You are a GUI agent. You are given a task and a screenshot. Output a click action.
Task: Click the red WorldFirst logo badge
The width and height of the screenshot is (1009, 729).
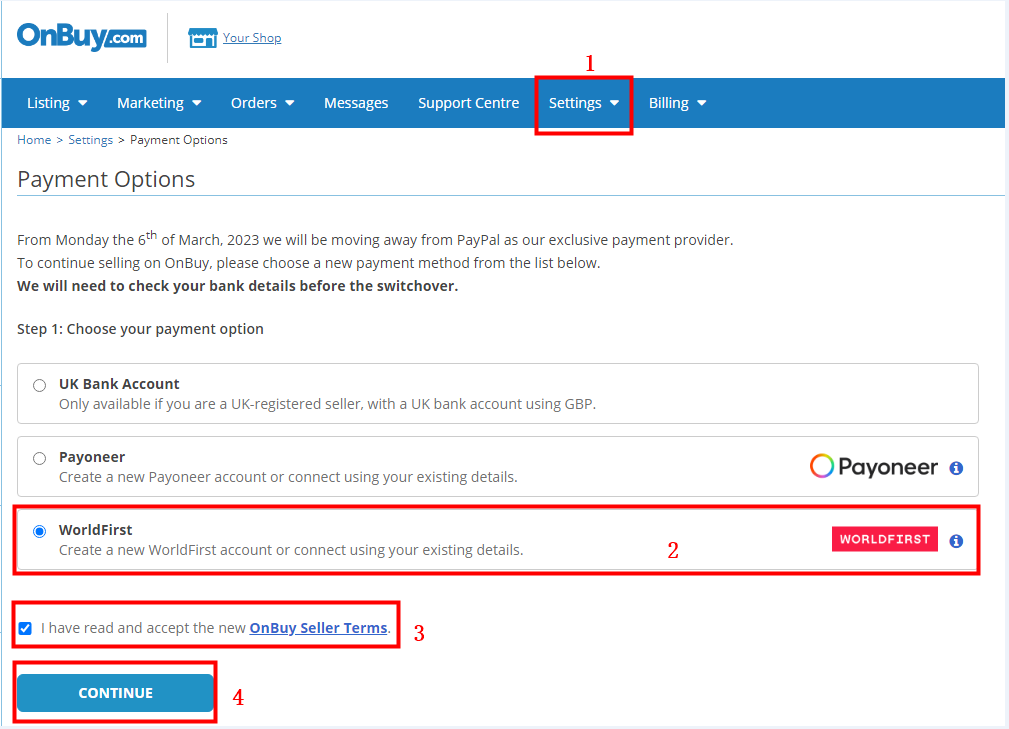click(x=884, y=539)
